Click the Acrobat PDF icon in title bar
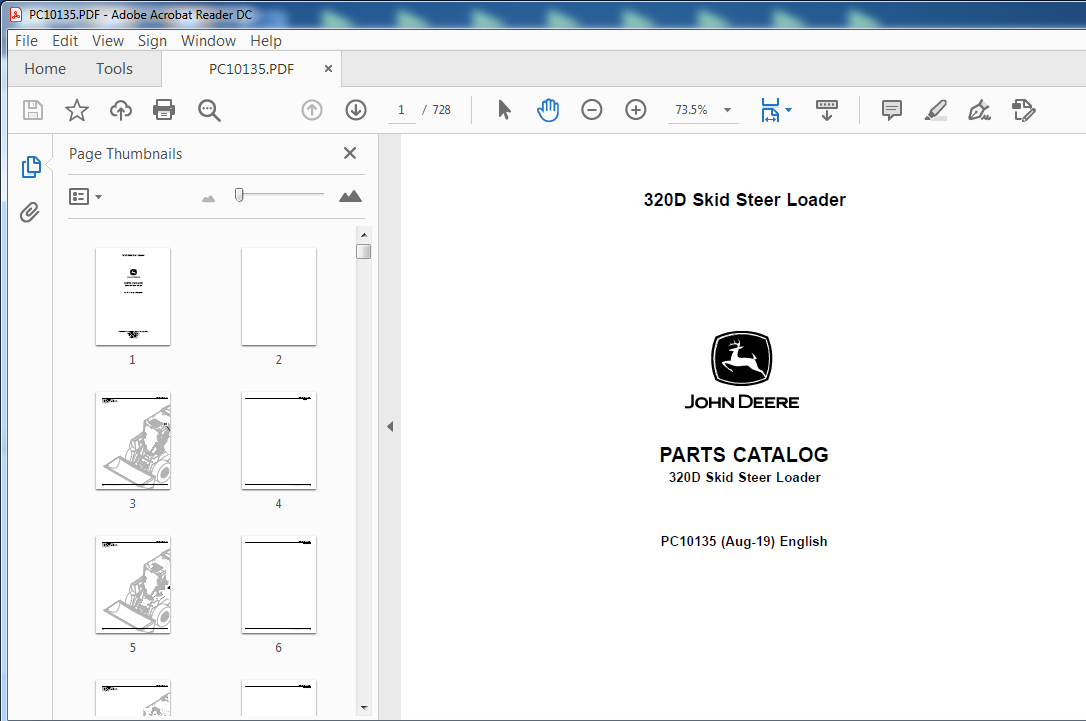1086x721 pixels. tap(16, 15)
